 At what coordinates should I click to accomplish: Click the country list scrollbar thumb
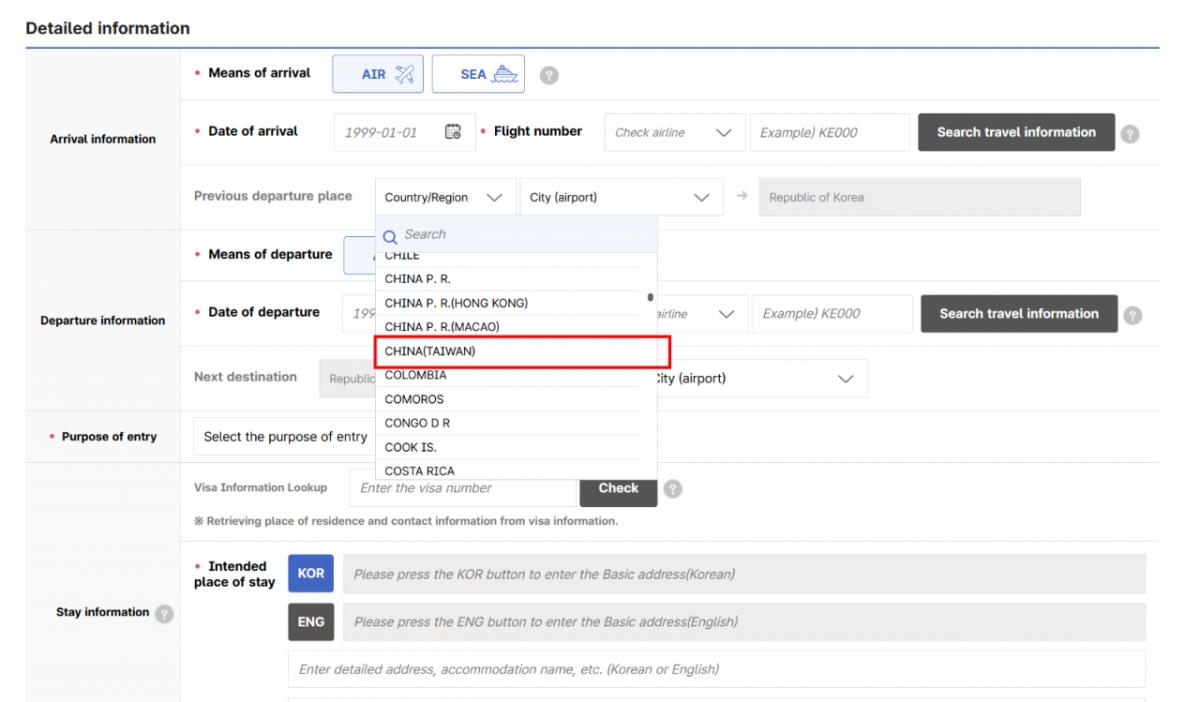click(650, 297)
